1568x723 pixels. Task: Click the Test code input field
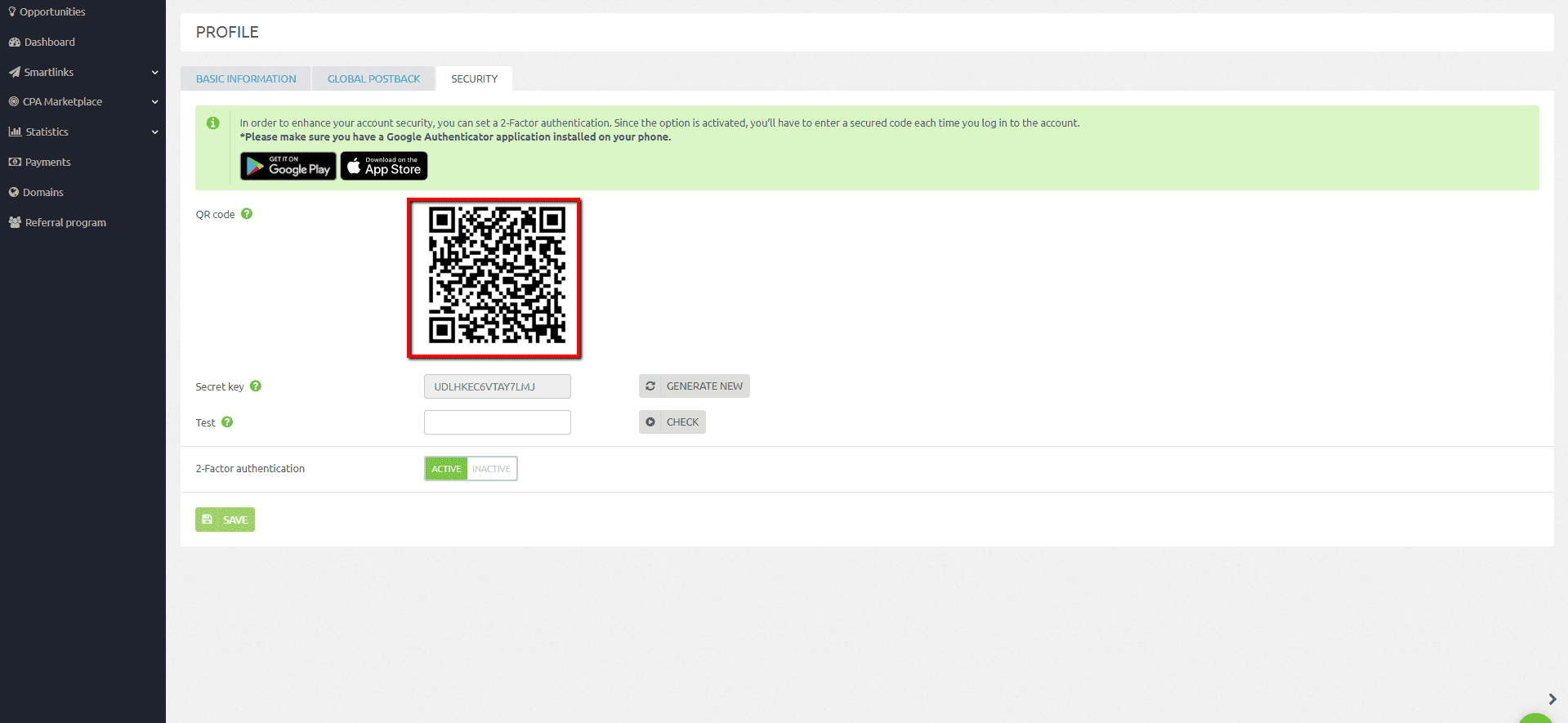pyautogui.click(x=497, y=422)
